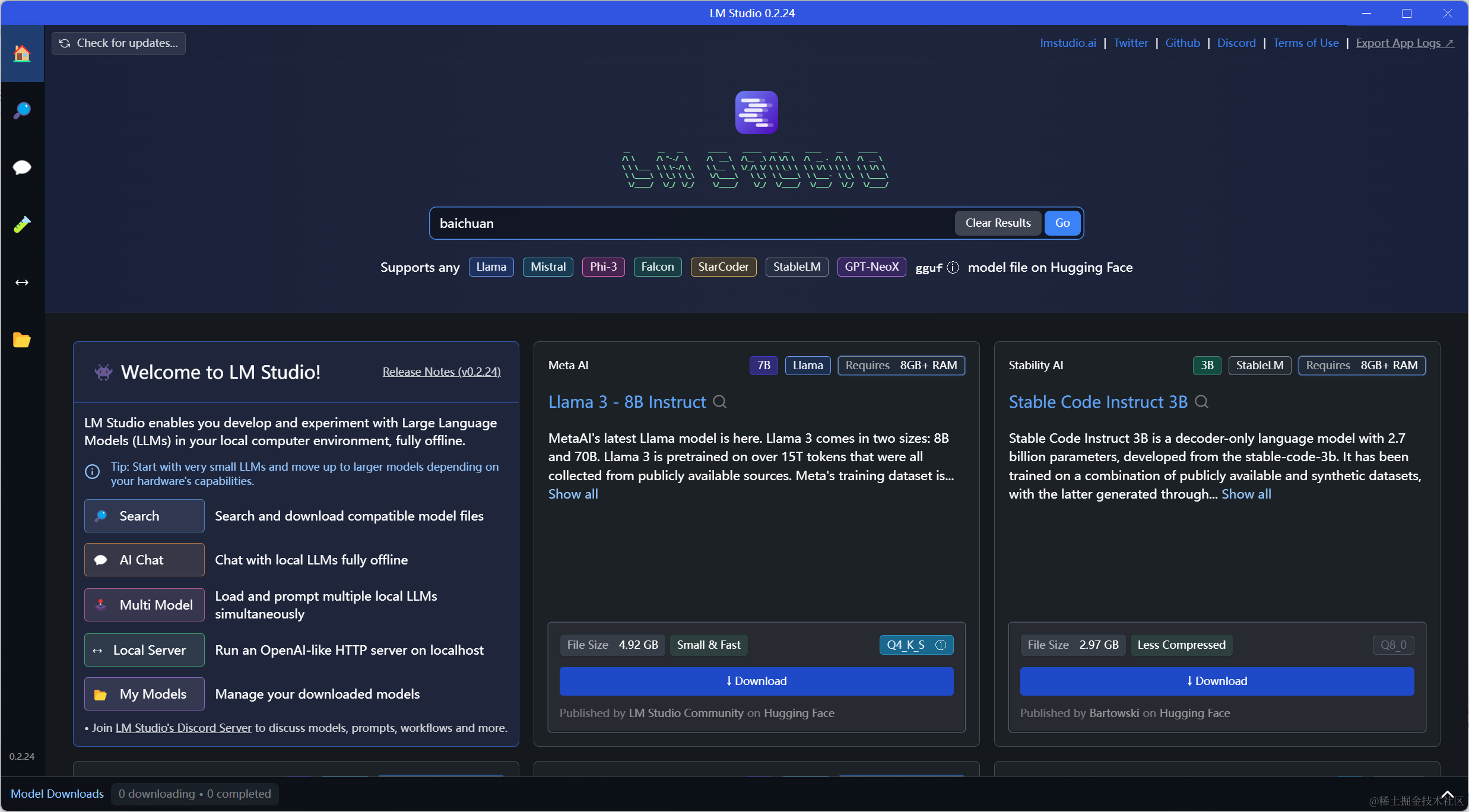Click magnifier next to Stable Code Instruct 3B
The height and width of the screenshot is (812, 1469).
1201,402
